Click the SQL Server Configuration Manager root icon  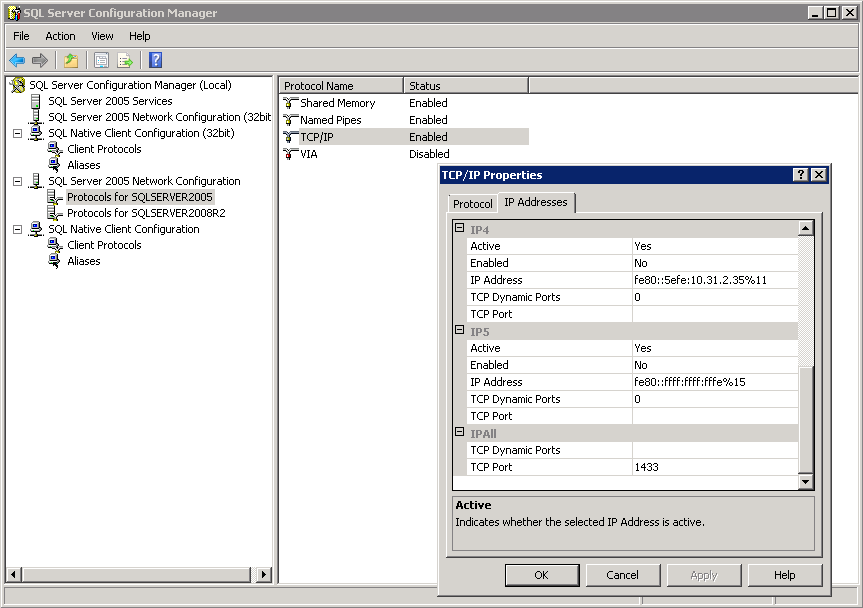[18, 85]
